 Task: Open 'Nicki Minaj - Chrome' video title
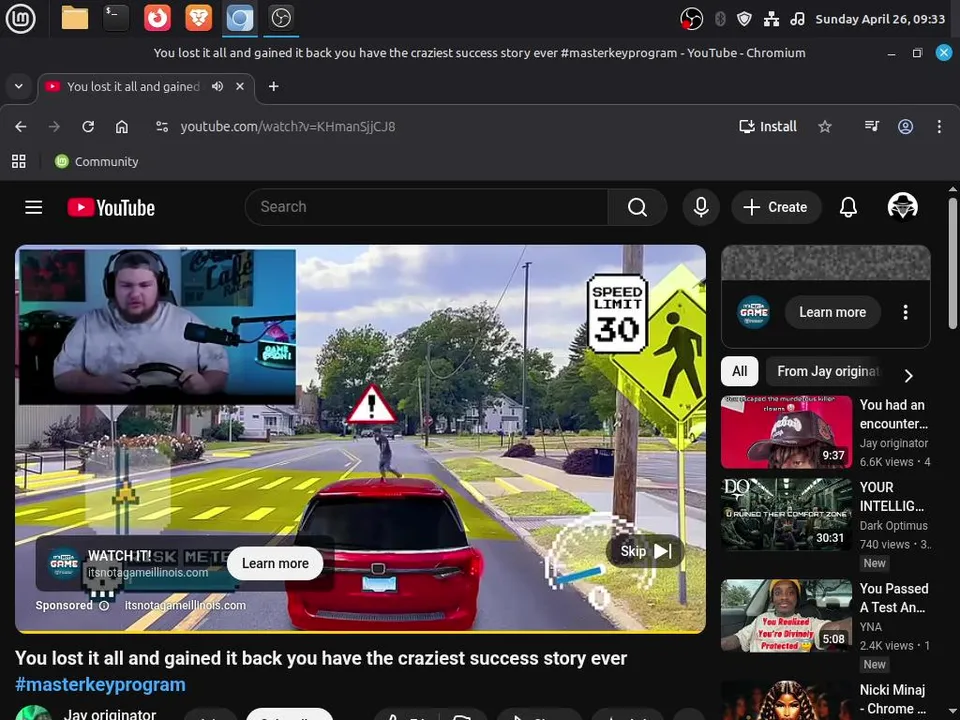[x=892, y=699]
